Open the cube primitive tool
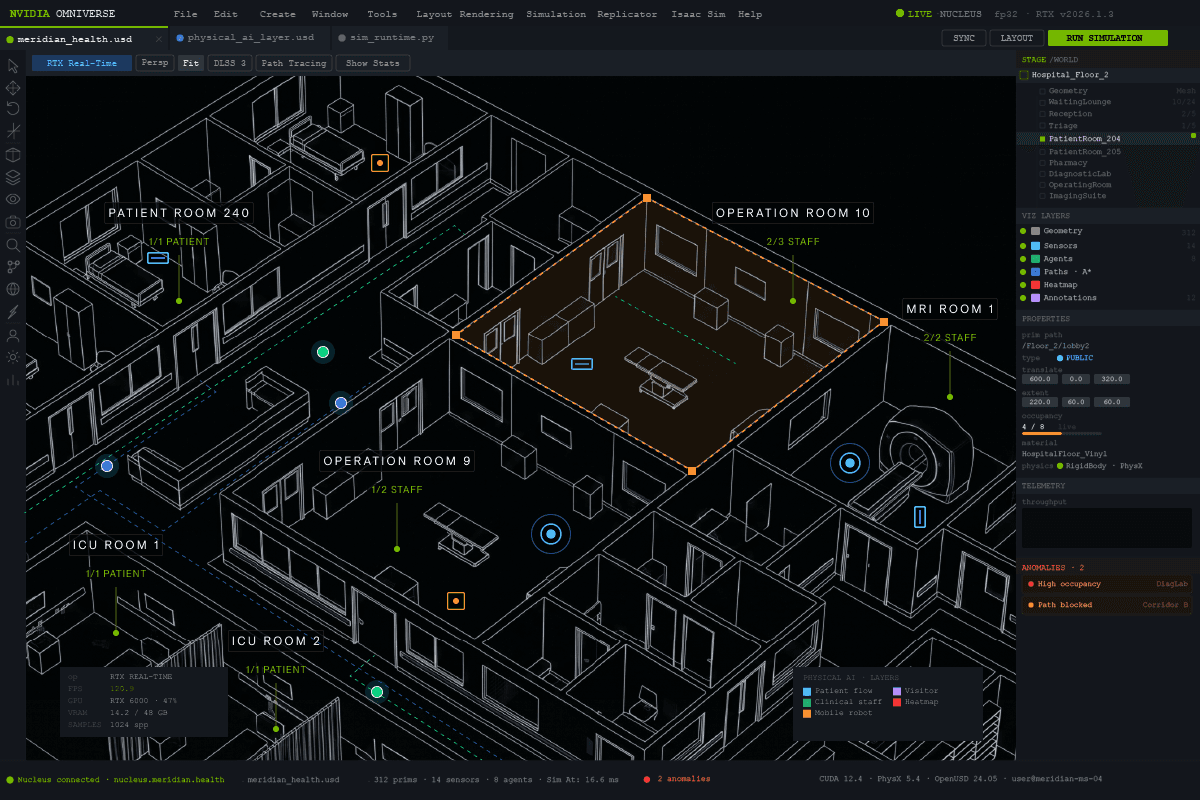Image resolution: width=1200 pixels, height=800 pixels. pos(13,155)
